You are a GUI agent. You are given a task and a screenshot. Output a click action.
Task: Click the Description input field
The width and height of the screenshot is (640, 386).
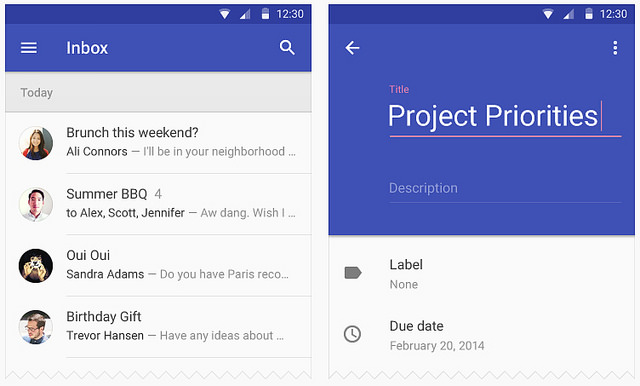point(505,189)
